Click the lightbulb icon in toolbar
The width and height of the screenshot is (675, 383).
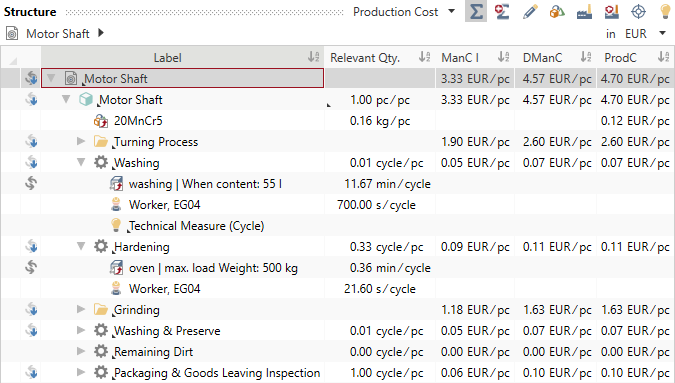[x=666, y=12]
